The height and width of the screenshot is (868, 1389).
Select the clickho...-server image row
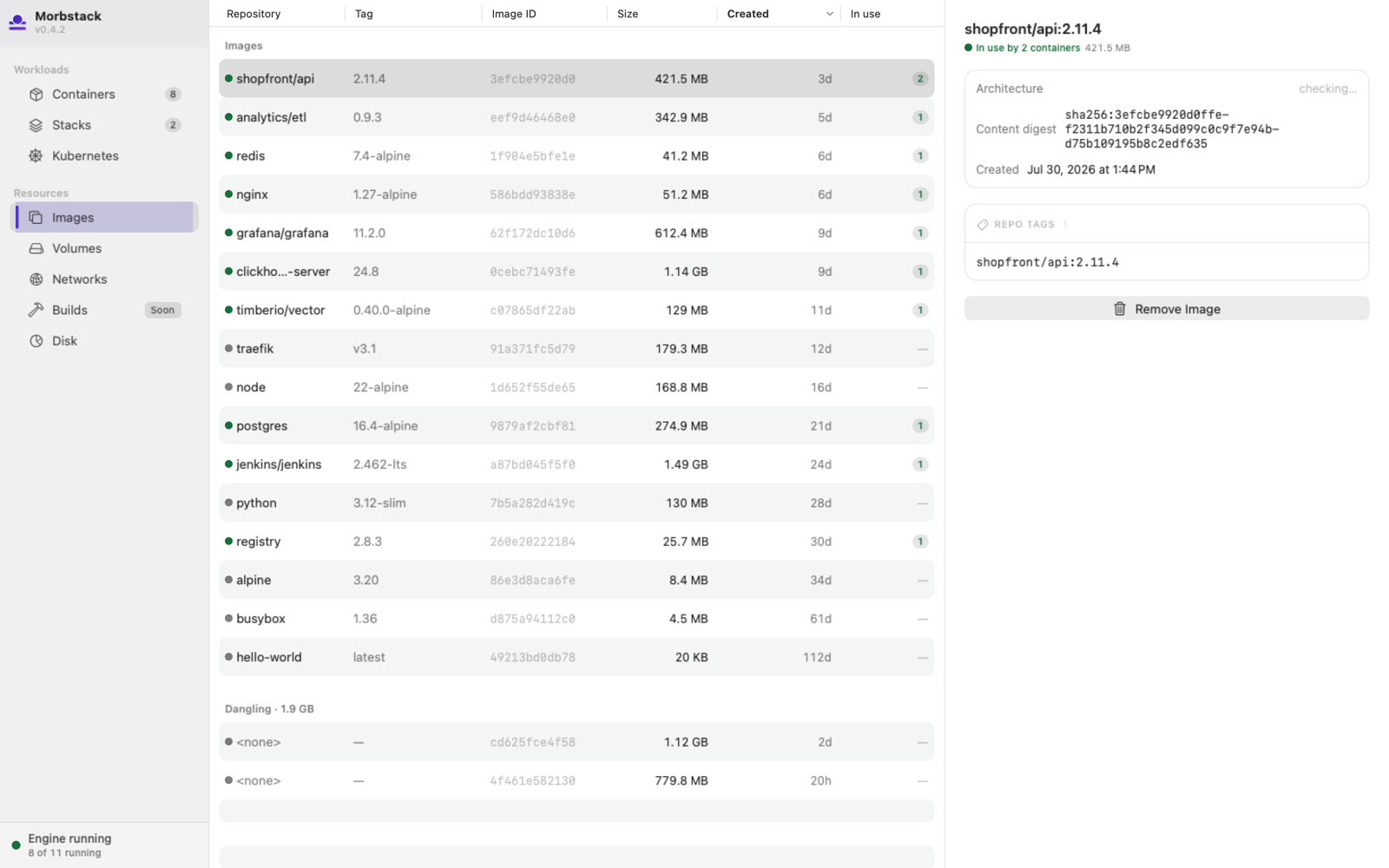pos(576,272)
